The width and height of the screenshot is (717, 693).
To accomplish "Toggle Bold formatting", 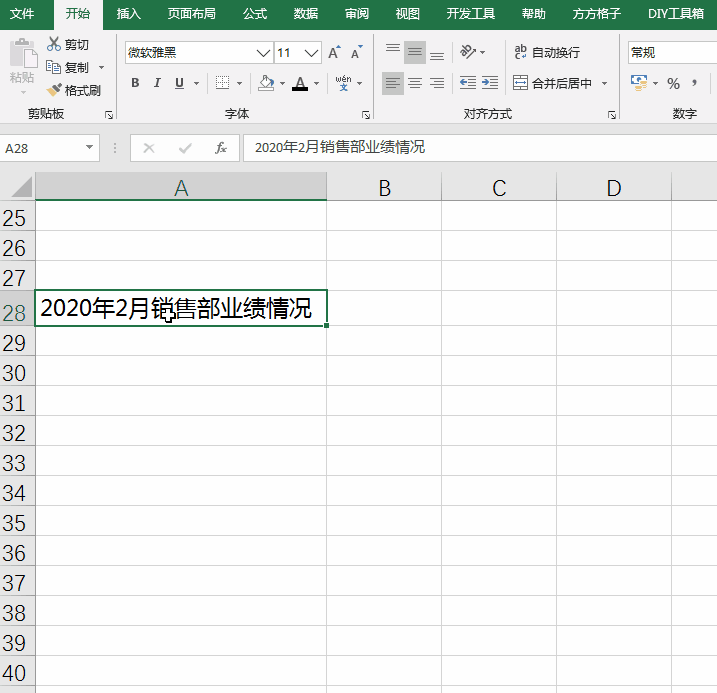I will click(135, 83).
